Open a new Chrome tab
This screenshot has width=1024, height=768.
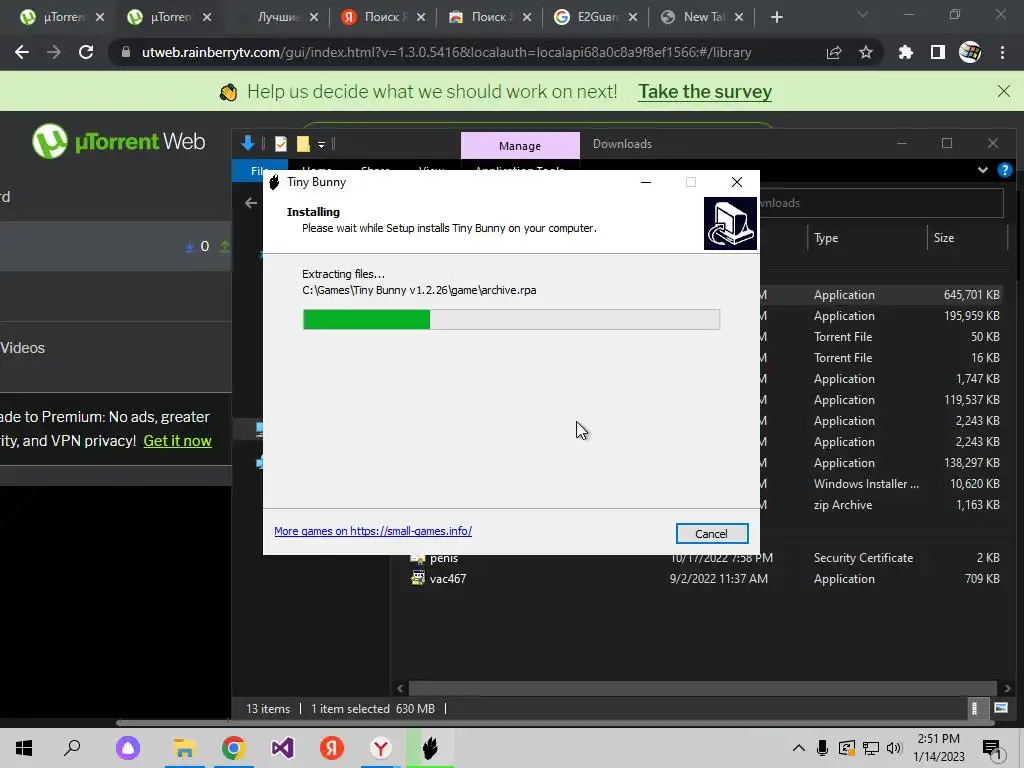pos(776,18)
